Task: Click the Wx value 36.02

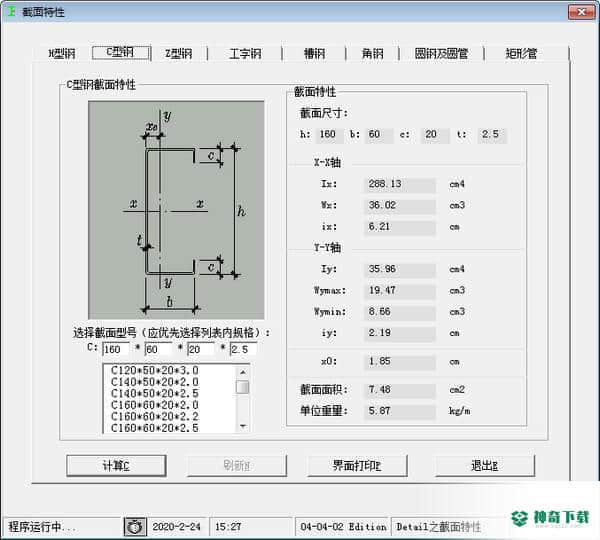Action: coord(399,206)
